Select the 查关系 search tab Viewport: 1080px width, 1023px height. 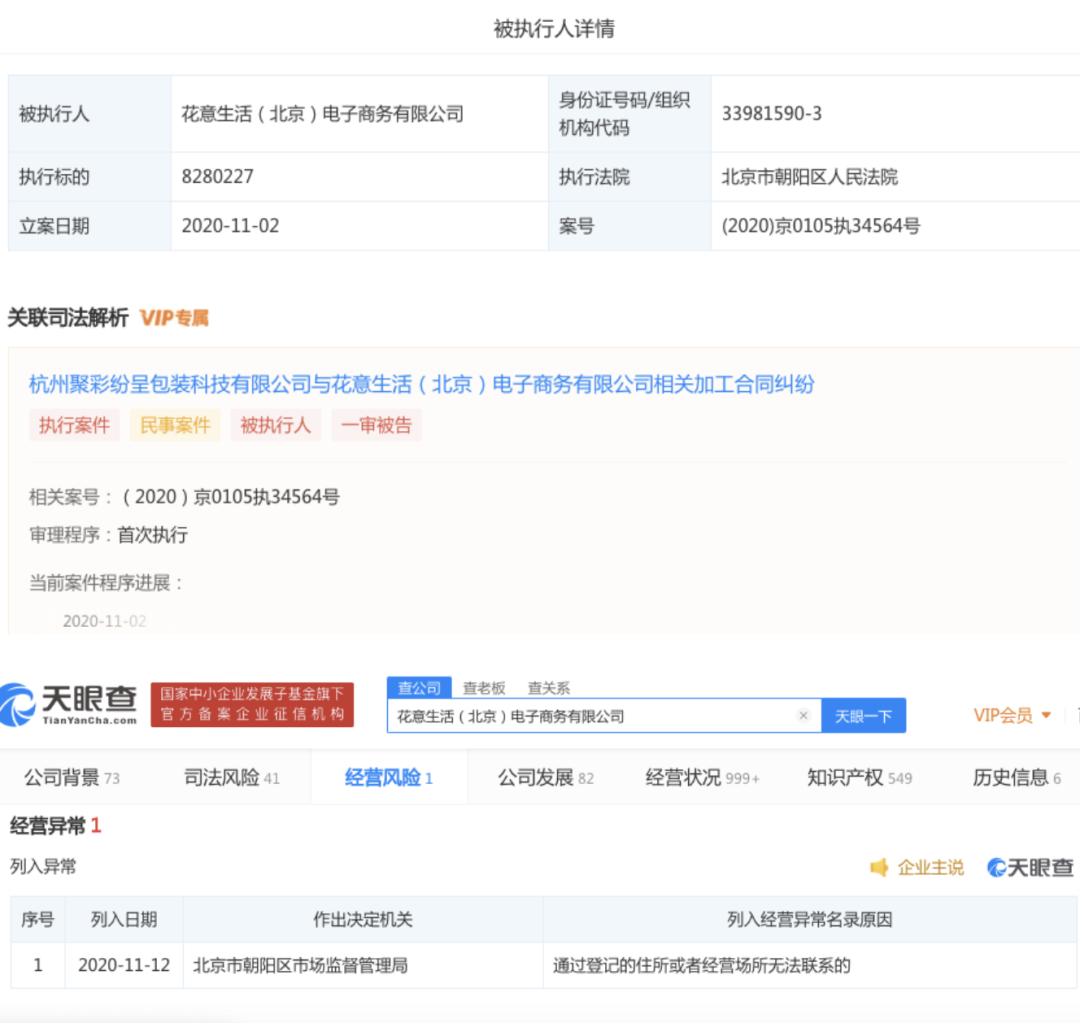549,688
